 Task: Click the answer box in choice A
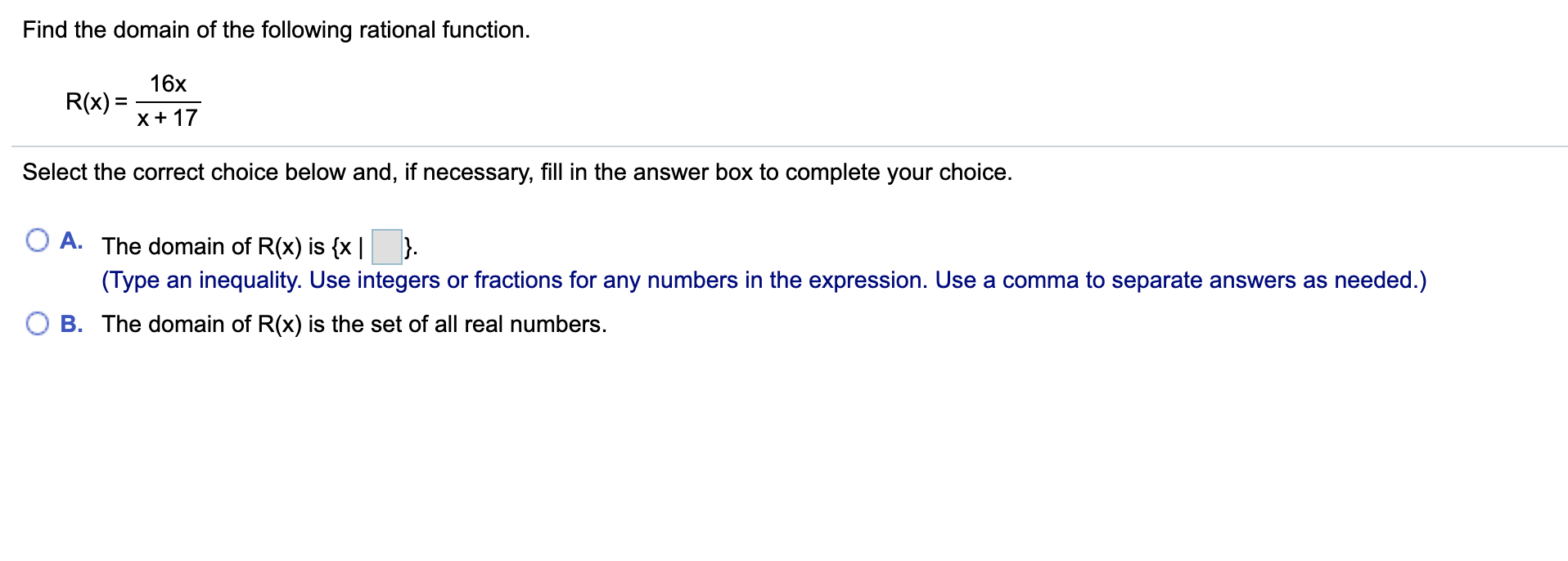tap(387, 247)
